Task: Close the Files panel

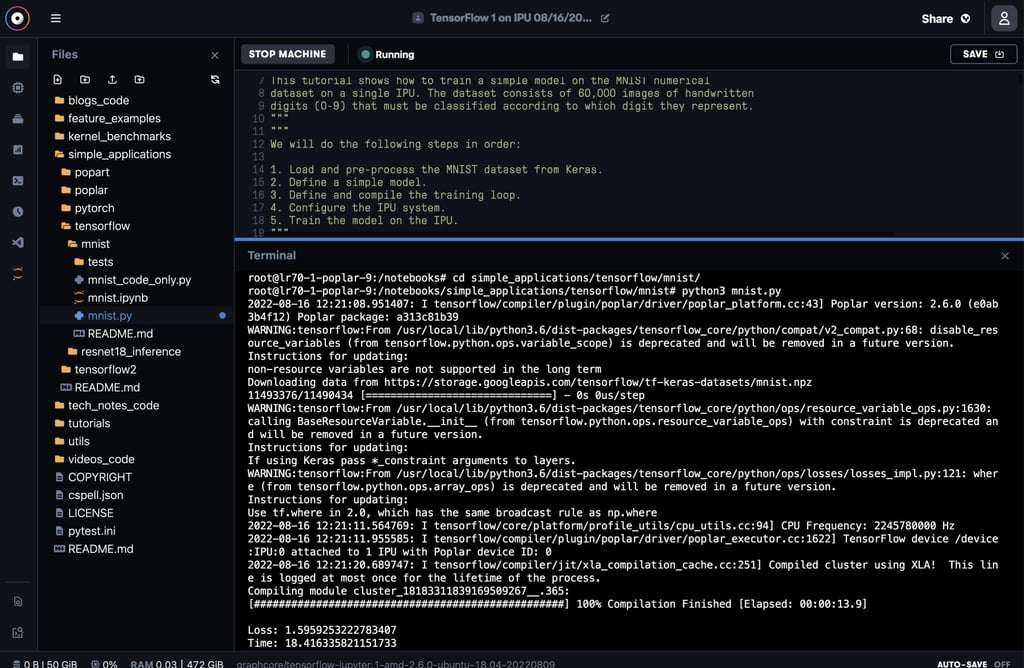Action: click(215, 56)
